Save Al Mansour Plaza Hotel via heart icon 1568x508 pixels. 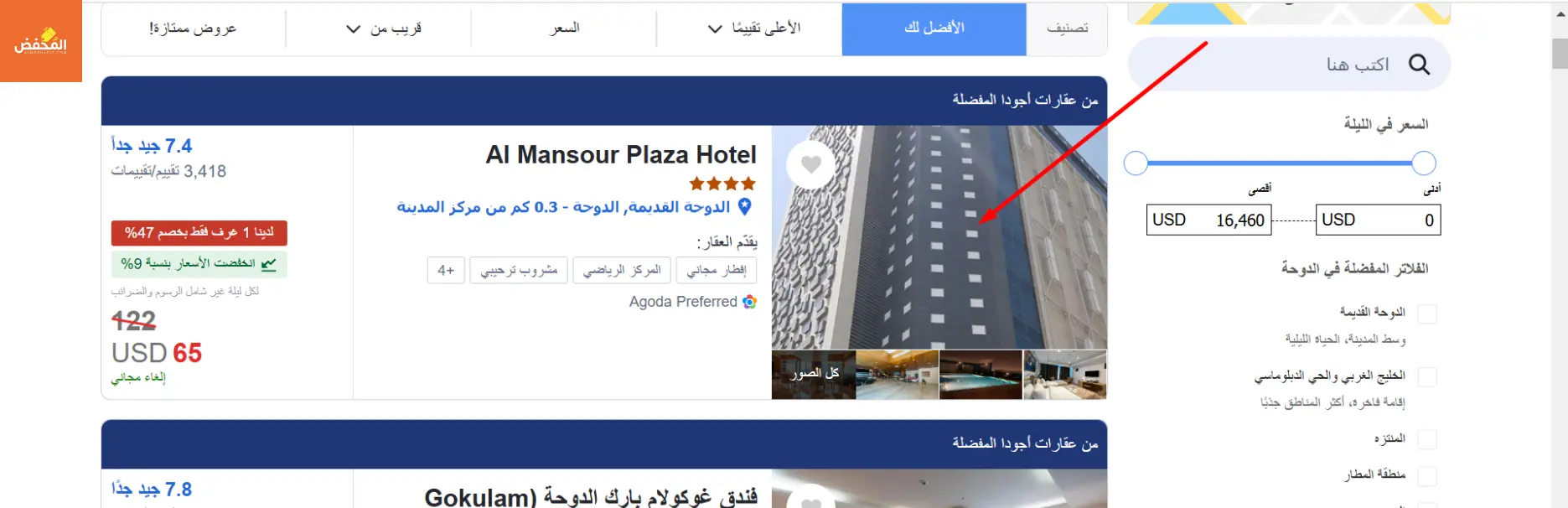pos(810,164)
